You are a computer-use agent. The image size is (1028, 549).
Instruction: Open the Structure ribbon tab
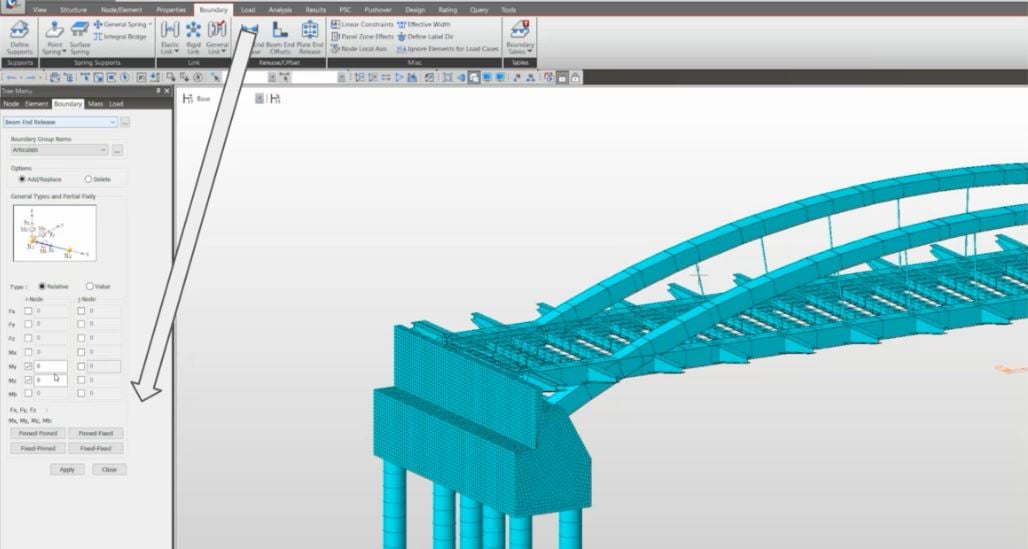tap(73, 10)
